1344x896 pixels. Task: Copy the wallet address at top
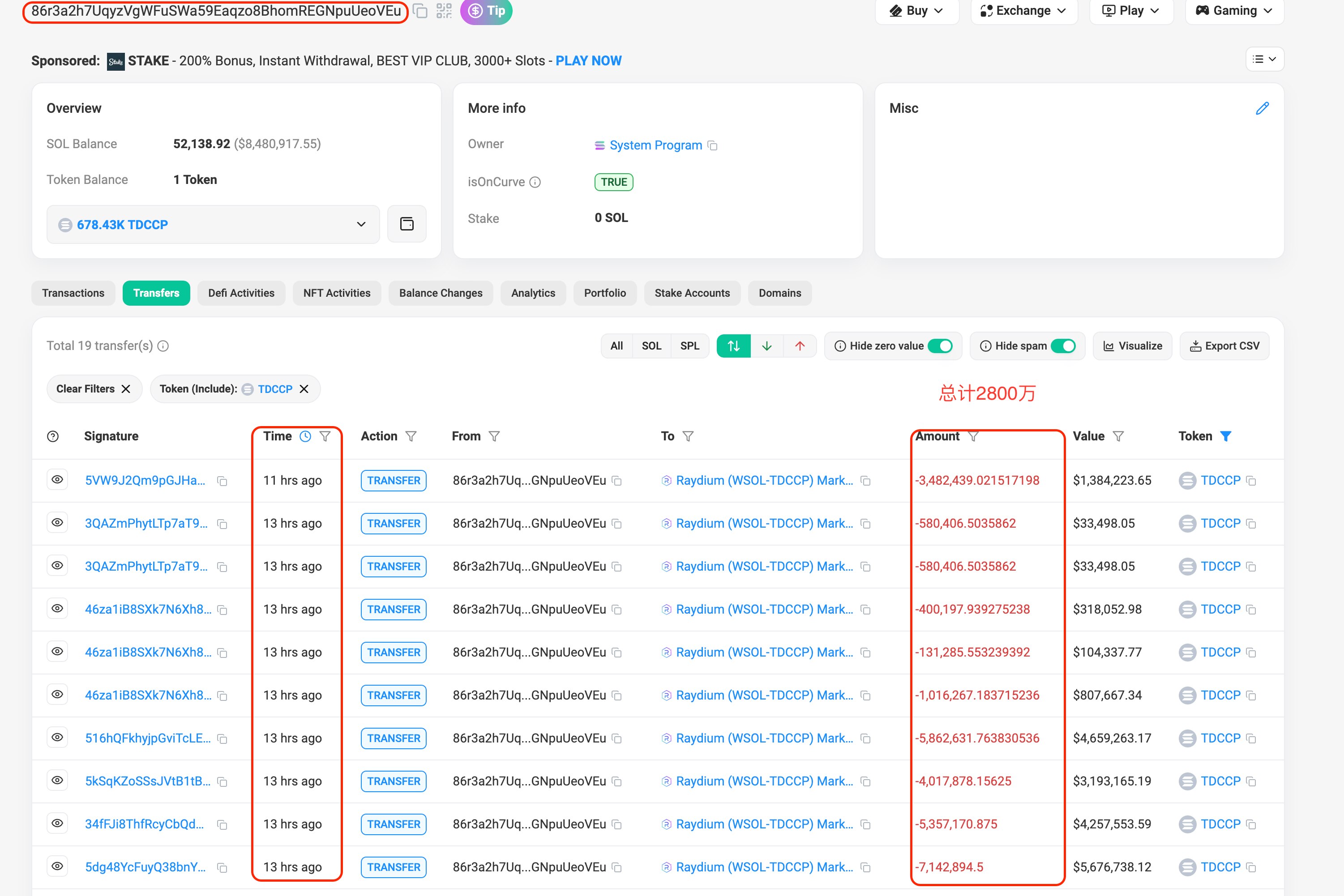click(420, 11)
